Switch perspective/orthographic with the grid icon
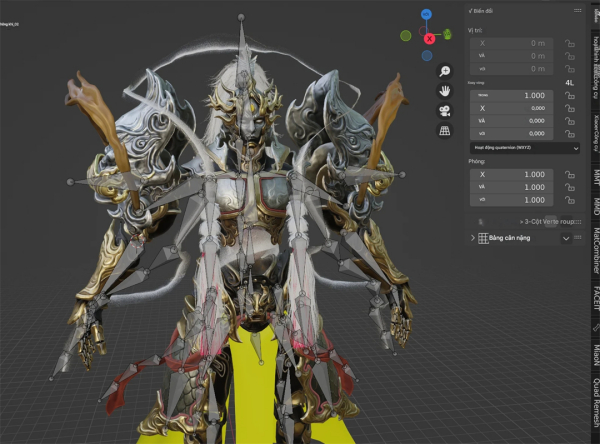This screenshot has width=600, height=444. (x=443, y=130)
